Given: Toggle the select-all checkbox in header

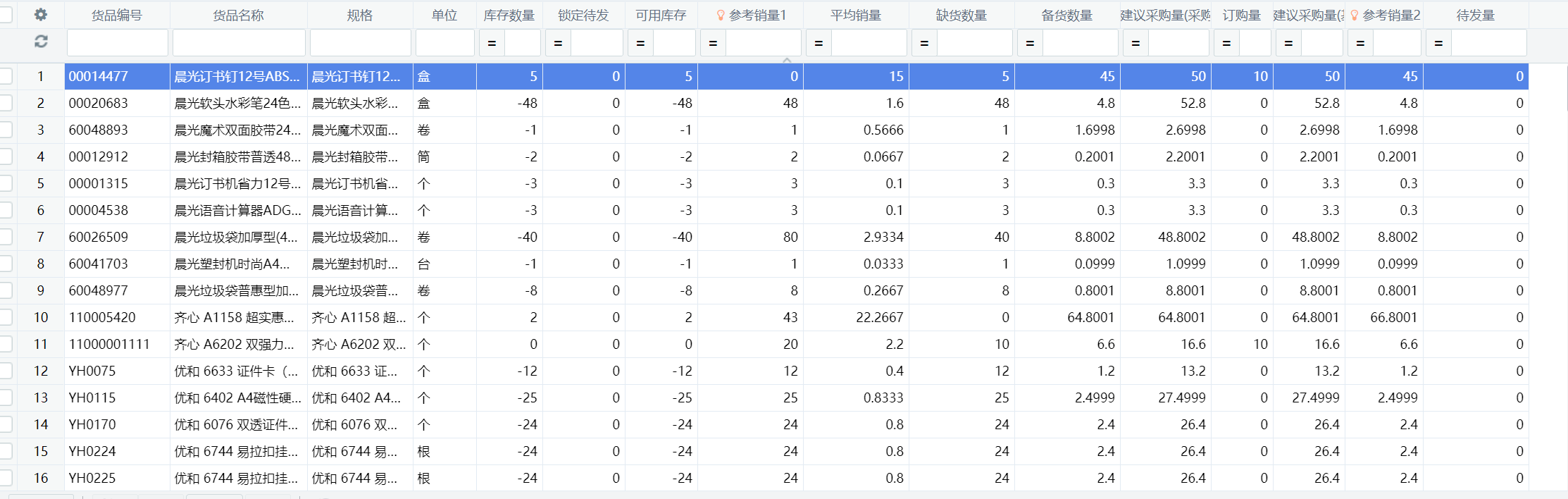Looking at the screenshot, I should 6,15.
